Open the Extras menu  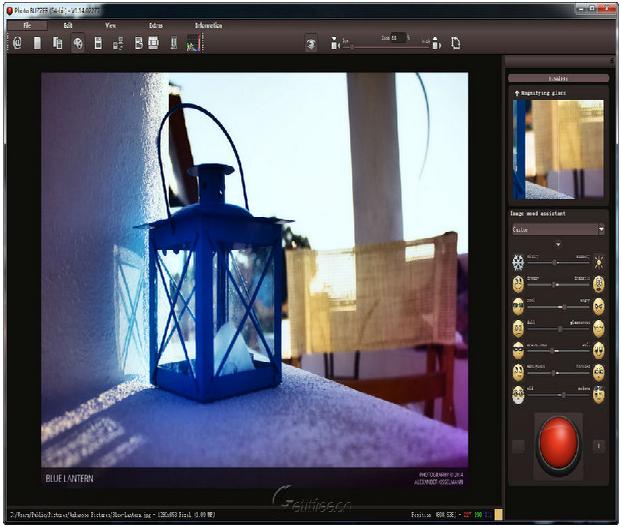coord(156,25)
